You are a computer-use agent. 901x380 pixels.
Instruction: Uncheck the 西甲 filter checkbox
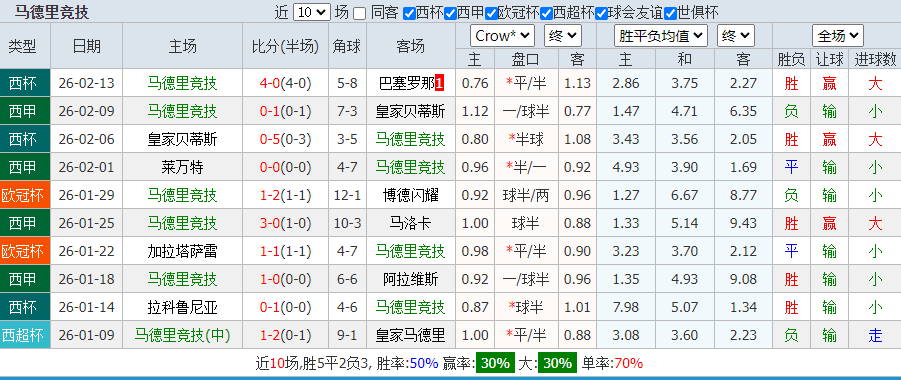point(450,13)
